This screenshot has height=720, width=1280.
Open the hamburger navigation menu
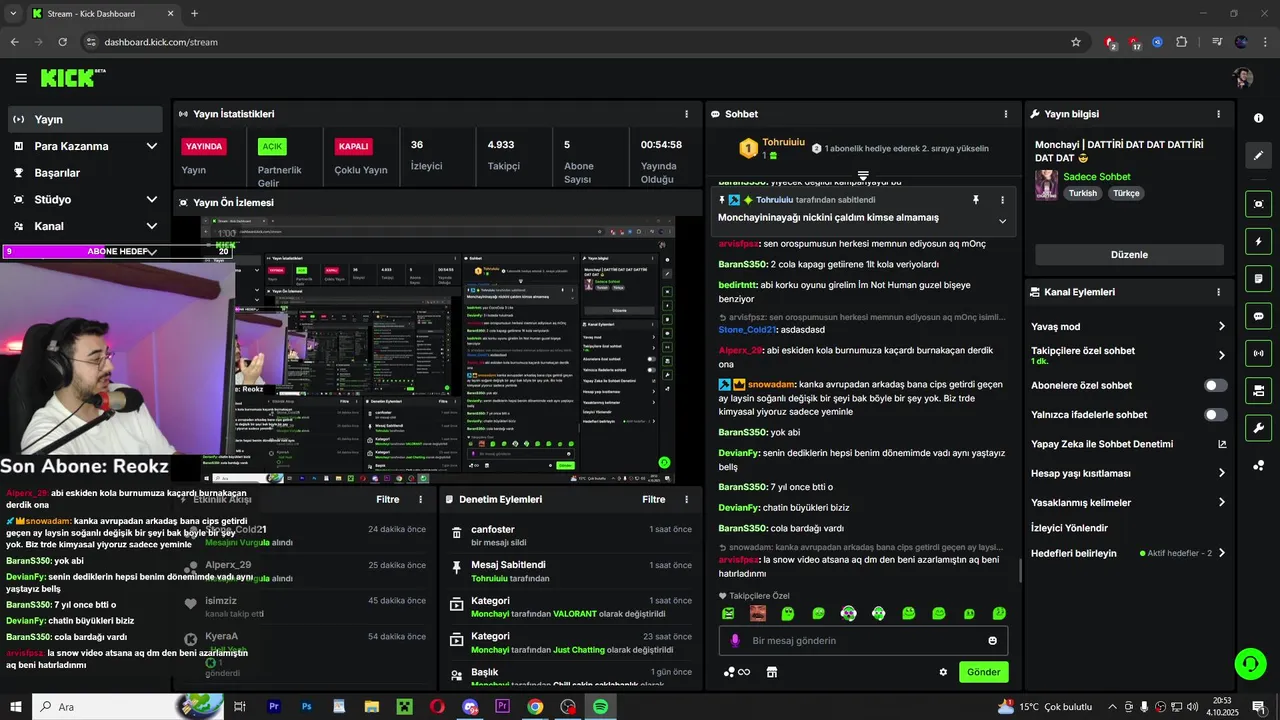21,78
